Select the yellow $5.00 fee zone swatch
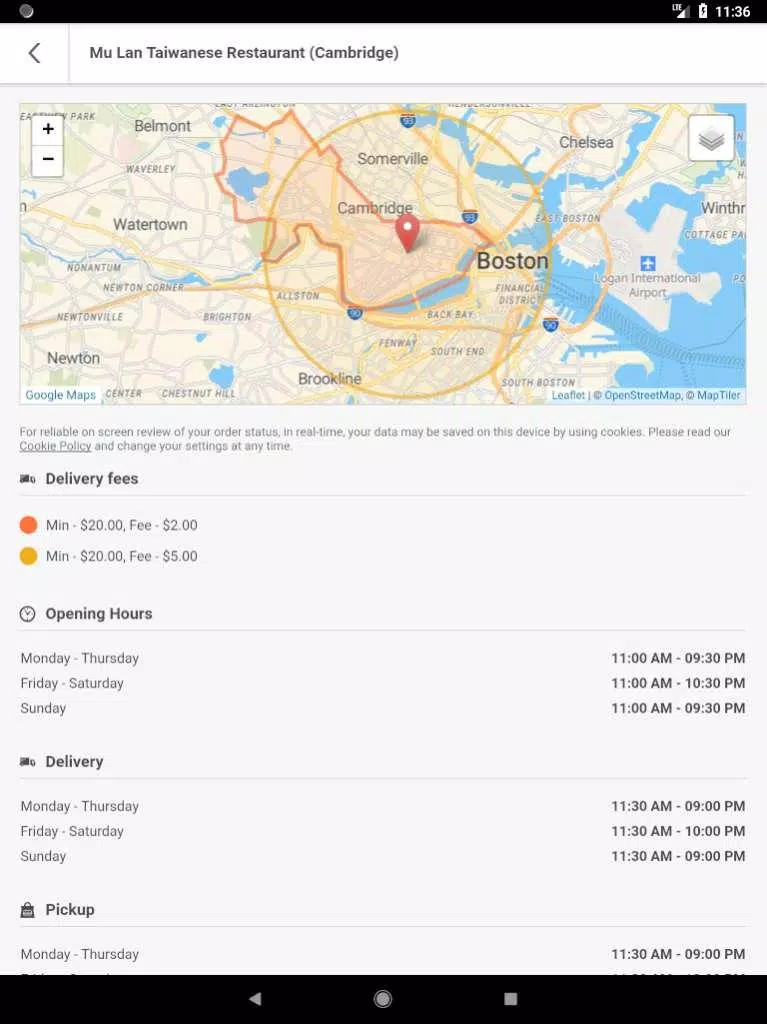 (x=28, y=556)
